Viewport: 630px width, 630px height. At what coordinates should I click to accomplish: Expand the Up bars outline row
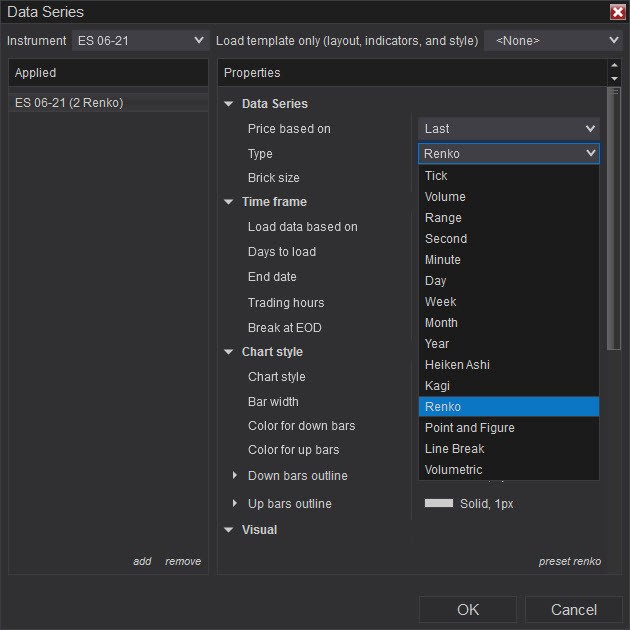[235, 503]
